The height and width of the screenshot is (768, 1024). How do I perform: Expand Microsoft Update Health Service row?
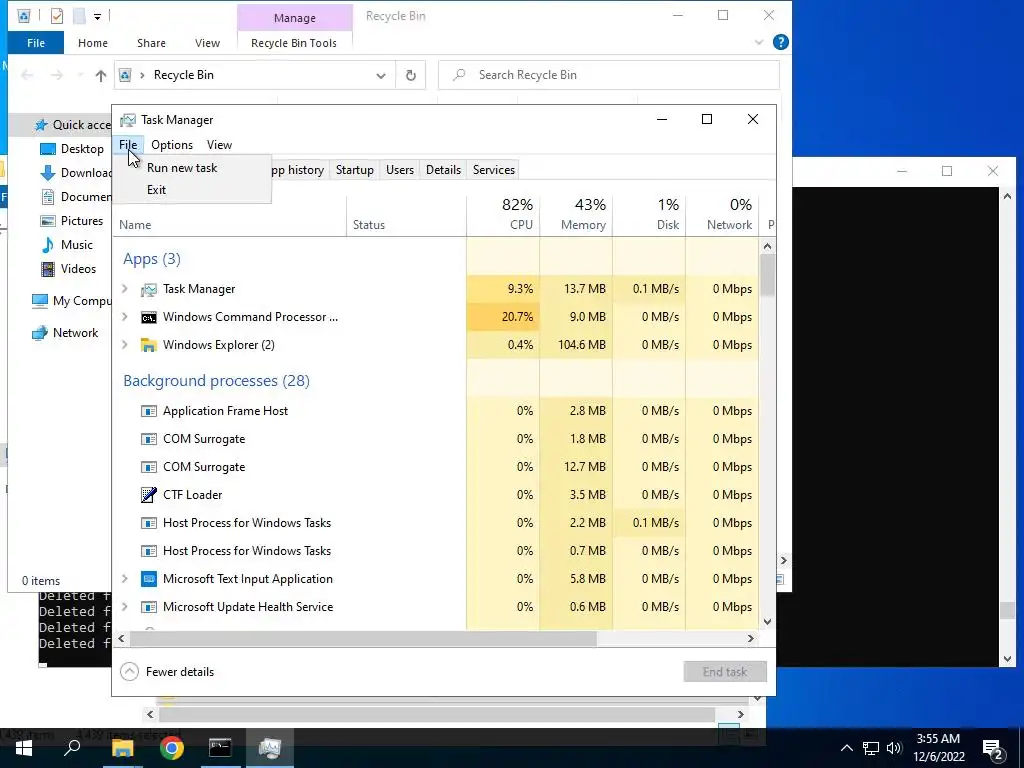pyautogui.click(x=125, y=607)
